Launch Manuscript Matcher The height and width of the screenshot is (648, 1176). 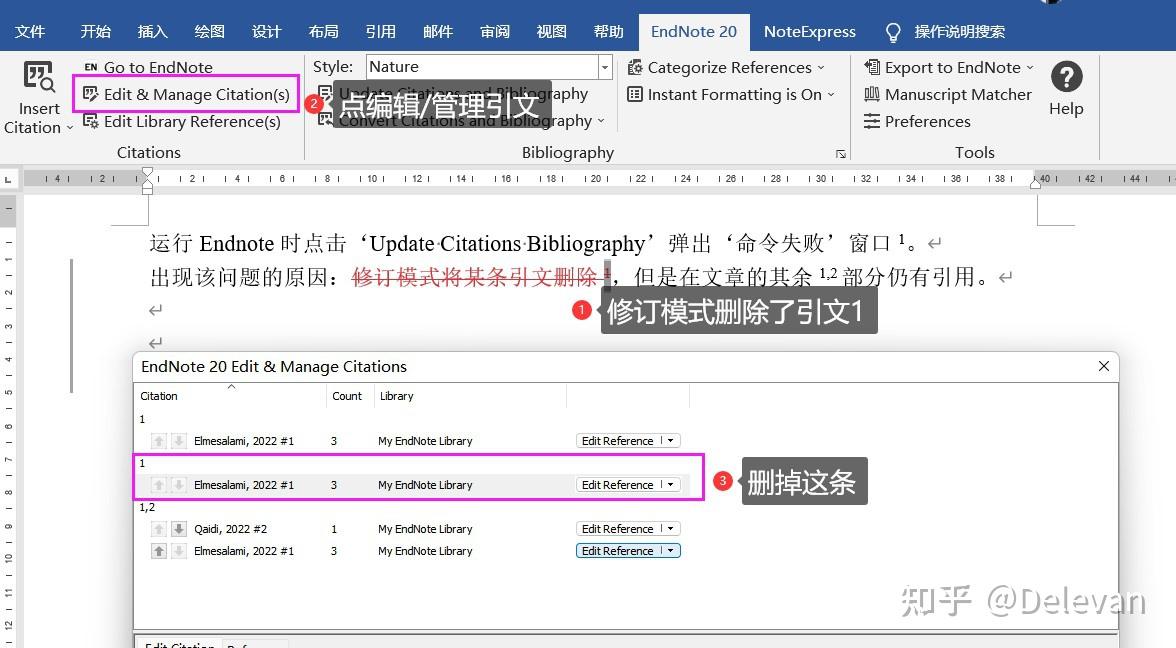click(947, 94)
